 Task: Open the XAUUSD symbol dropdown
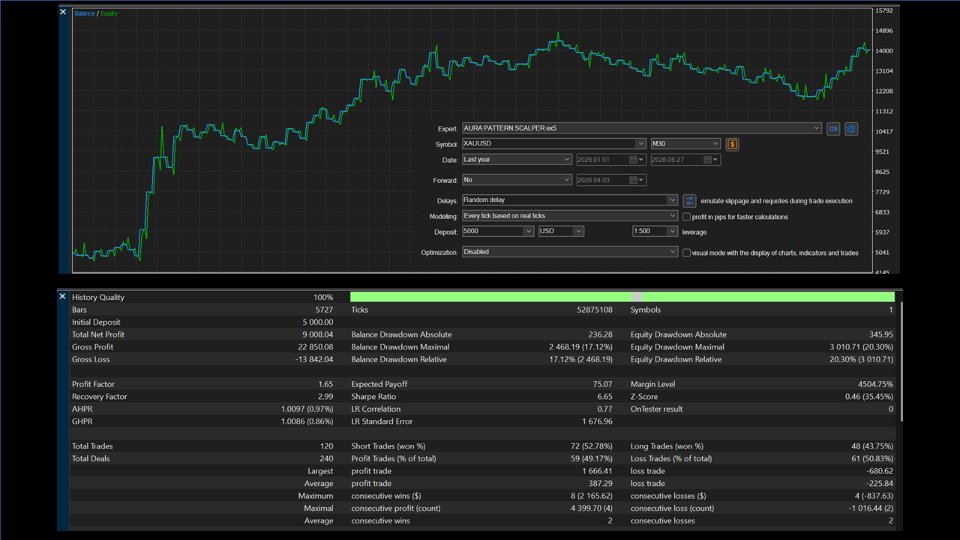[x=554, y=143]
